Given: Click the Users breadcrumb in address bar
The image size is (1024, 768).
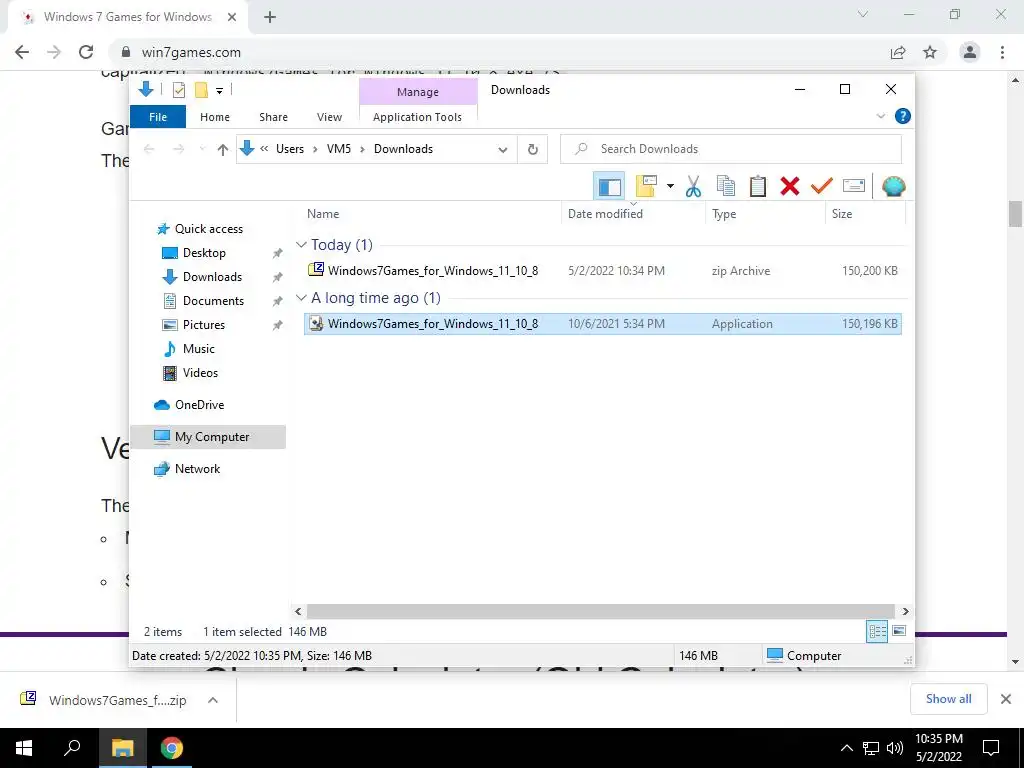Looking at the screenshot, I should (289, 149).
